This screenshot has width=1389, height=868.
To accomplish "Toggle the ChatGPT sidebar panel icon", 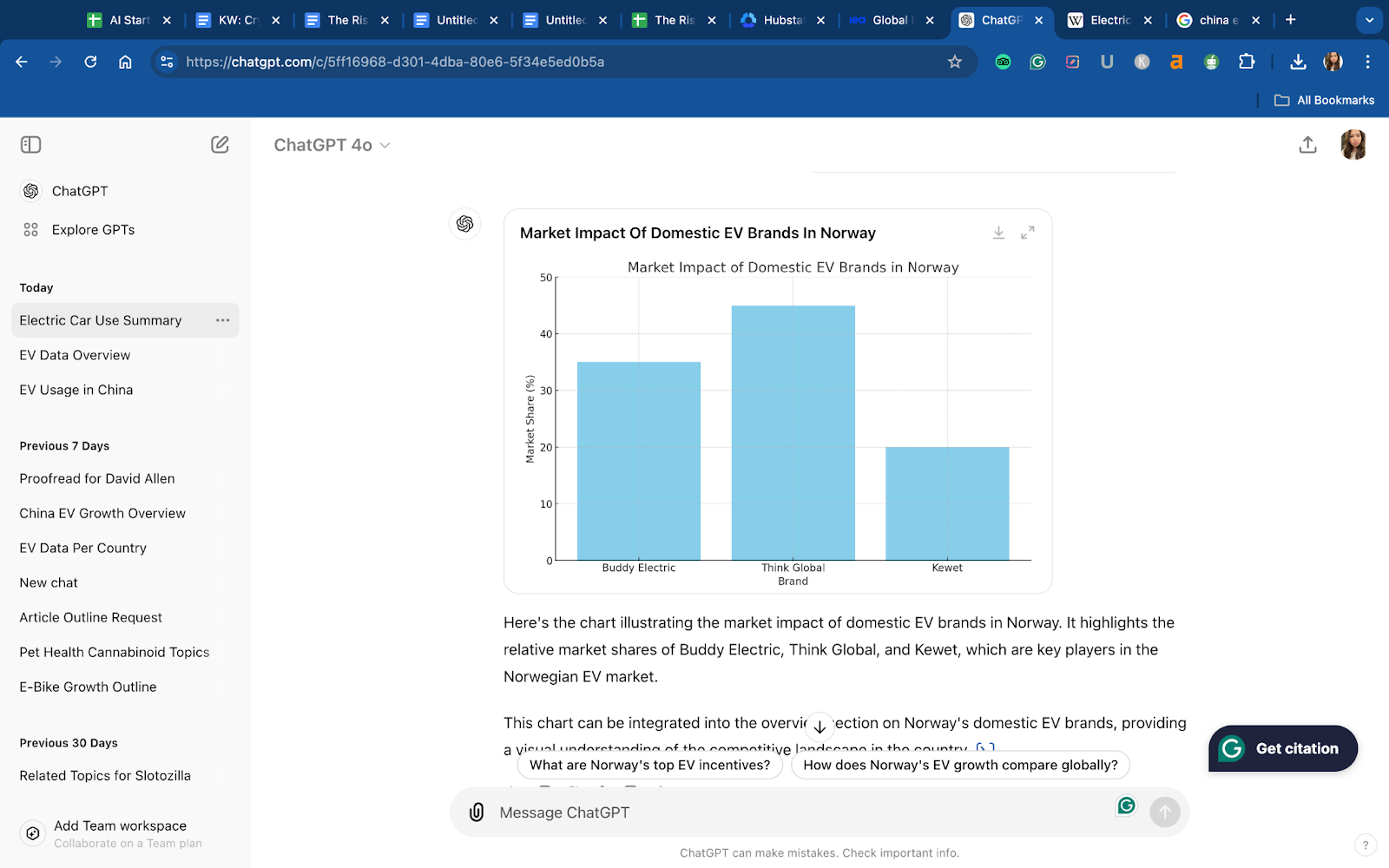I will coord(30,145).
